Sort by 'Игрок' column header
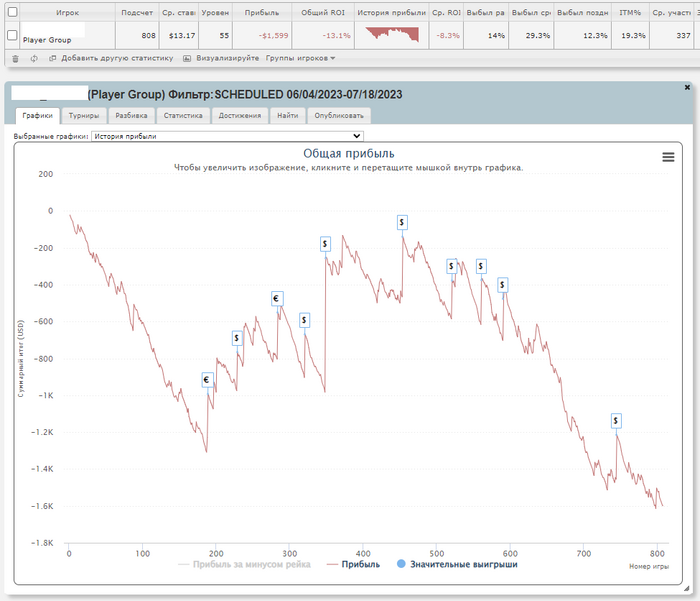The height and width of the screenshot is (601, 700). tap(67, 13)
